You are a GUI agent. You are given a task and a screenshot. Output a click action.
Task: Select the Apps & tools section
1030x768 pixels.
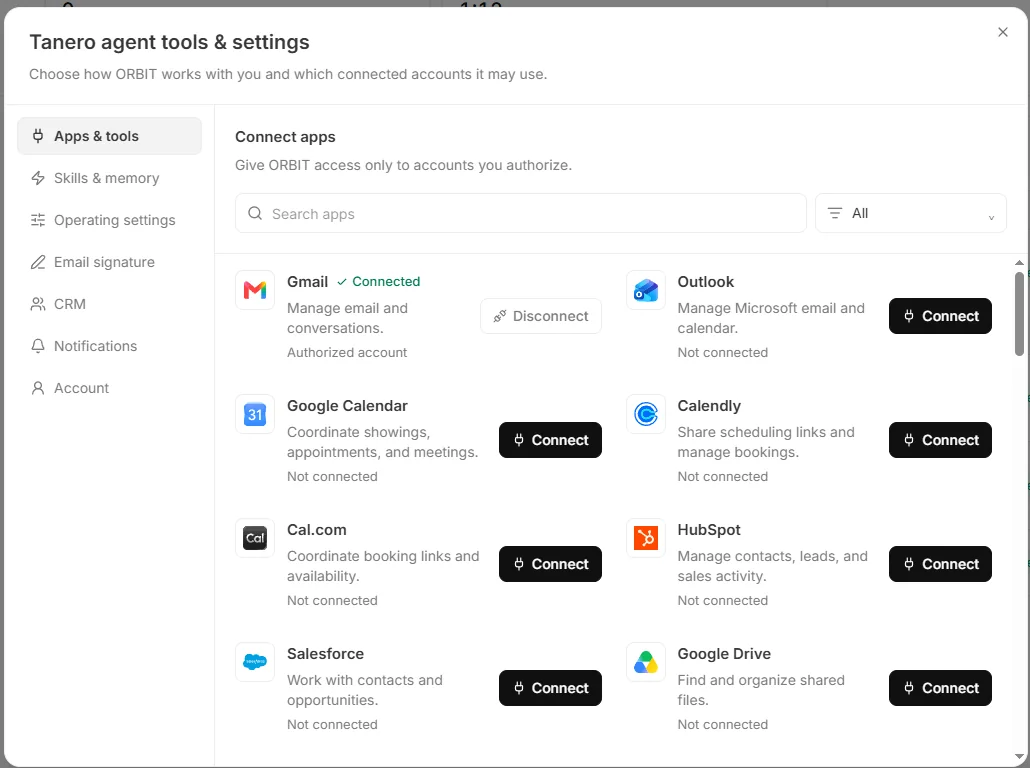coord(109,136)
